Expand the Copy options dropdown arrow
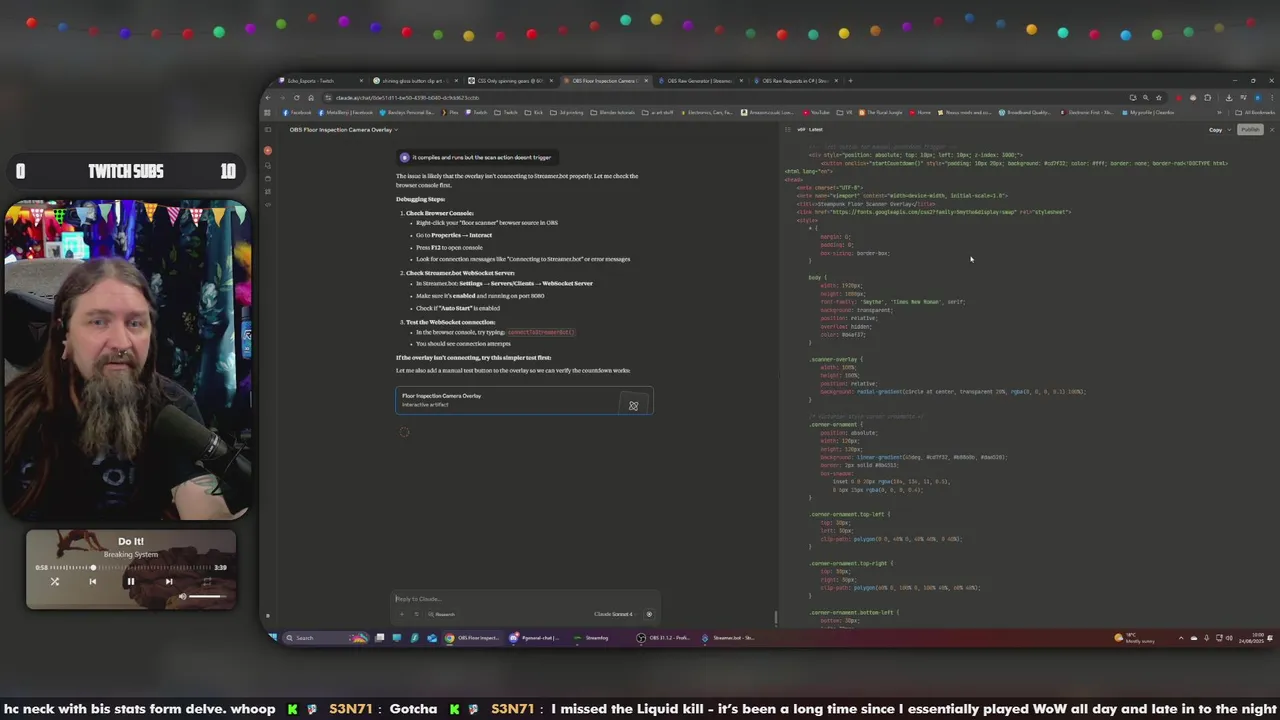This screenshot has height=720, width=1280. (x=1228, y=130)
